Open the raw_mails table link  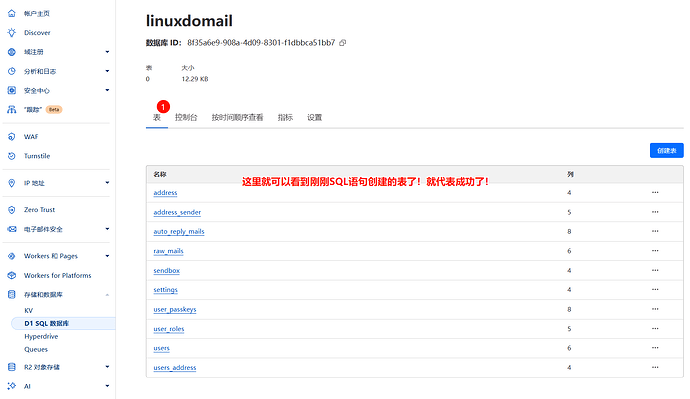tap(169, 251)
